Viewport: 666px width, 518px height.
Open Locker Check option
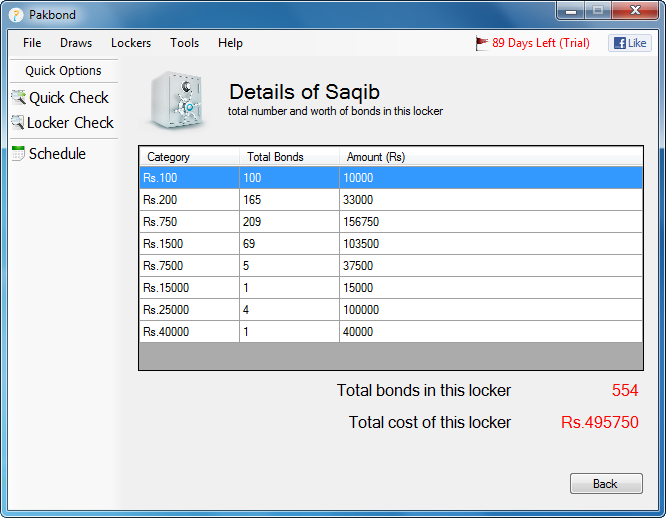pyautogui.click(x=70, y=123)
